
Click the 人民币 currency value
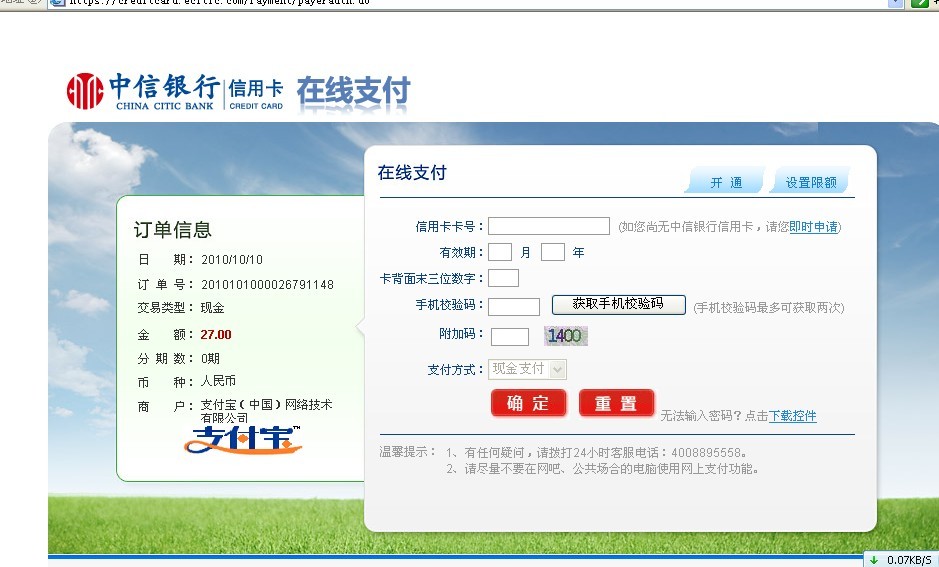point(218,381)
